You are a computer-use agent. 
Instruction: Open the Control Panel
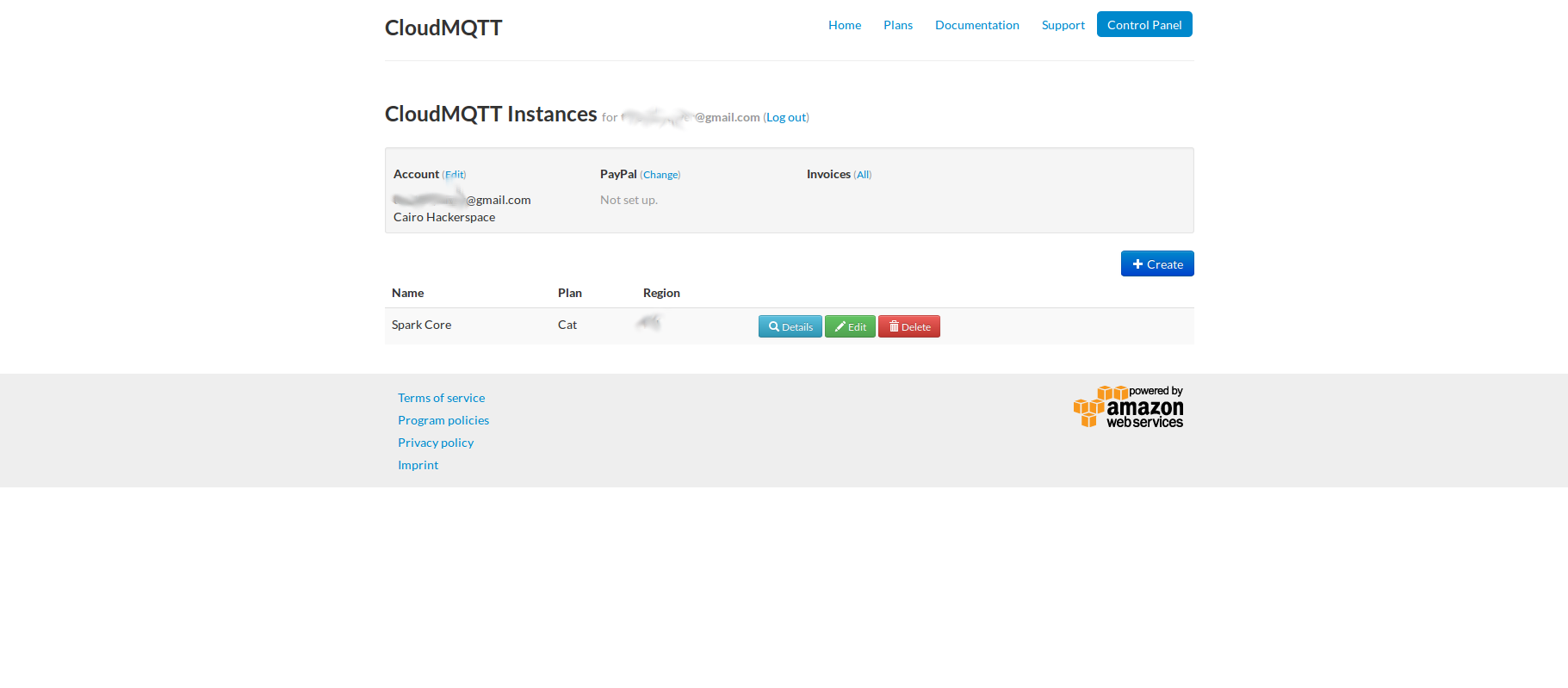(x=1144, y=24)
